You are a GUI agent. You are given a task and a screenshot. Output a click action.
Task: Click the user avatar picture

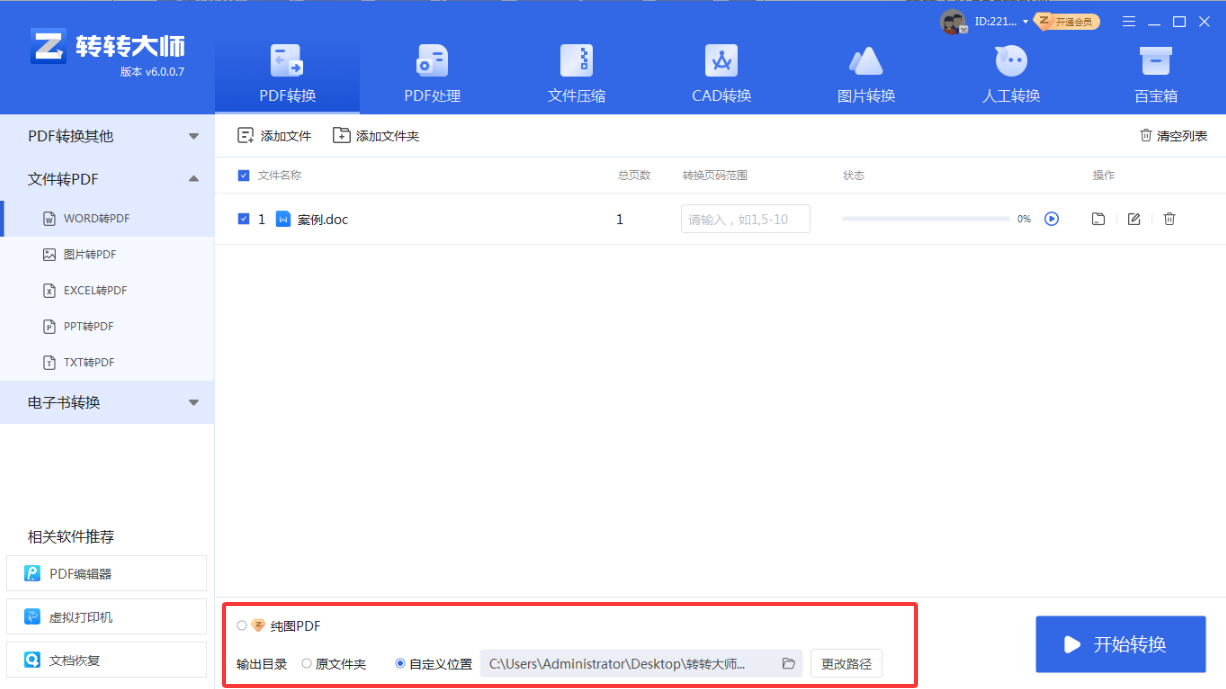tap(954, 21)
